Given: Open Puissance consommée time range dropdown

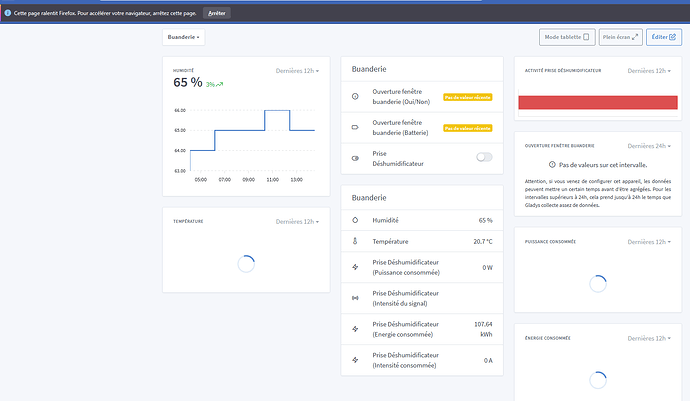Looking at the screenshot, I should click(x=648, y=242).
